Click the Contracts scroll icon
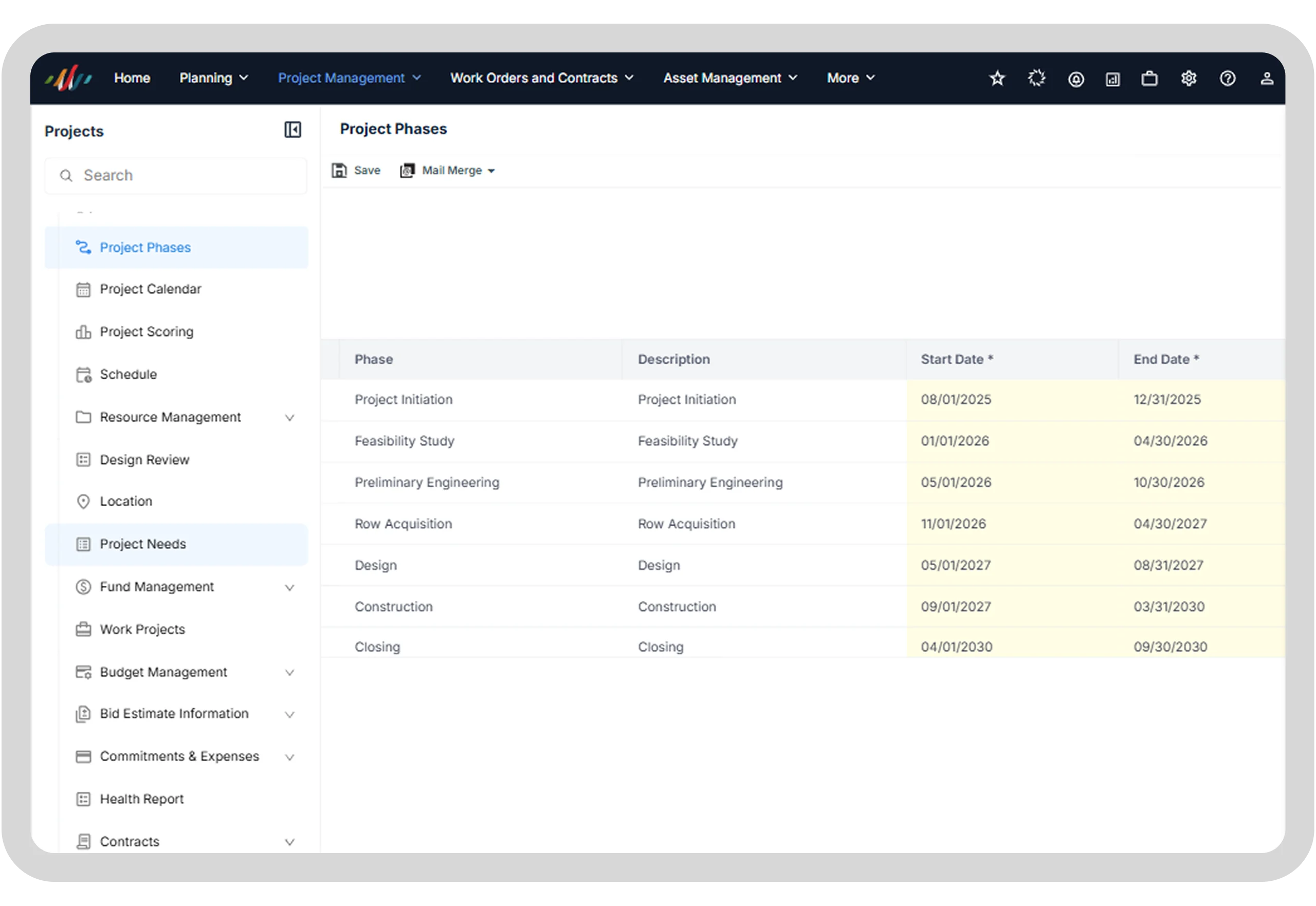Image resolution: width=1316 pixels, height=906 pixels. [83, 842]
